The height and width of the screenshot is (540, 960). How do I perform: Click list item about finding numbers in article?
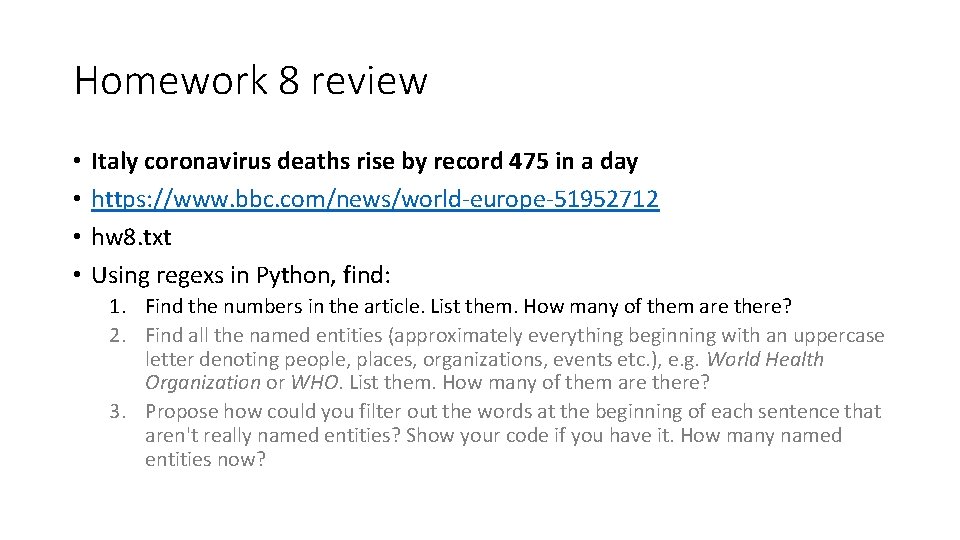click(468, 306)
